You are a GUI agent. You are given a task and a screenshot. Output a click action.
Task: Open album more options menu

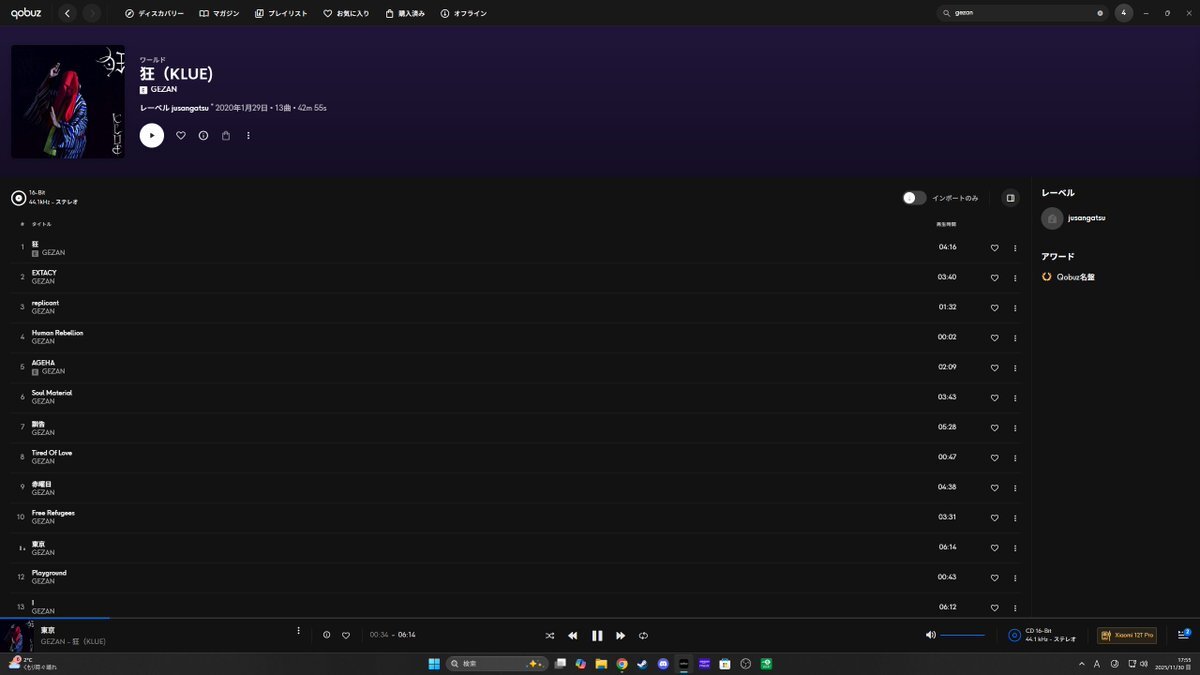pyautogui.click(x=248, y=136)
